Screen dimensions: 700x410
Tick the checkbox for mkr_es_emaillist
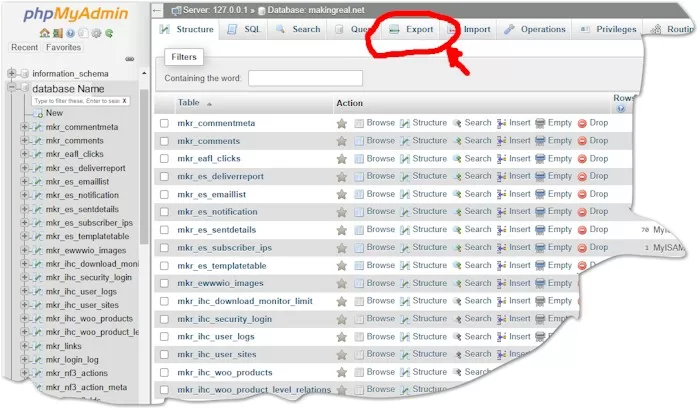pyautogui.click(x=165, y=194)
